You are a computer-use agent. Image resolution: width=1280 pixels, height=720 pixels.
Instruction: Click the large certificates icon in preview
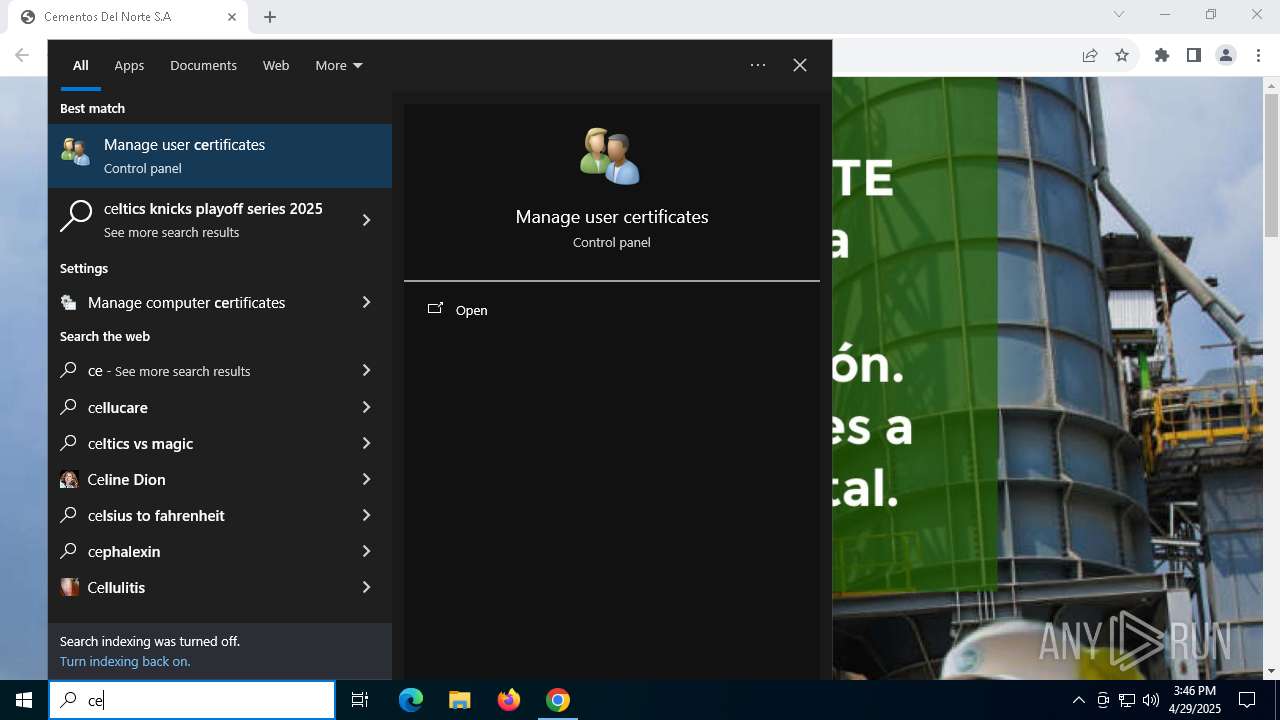611,156
